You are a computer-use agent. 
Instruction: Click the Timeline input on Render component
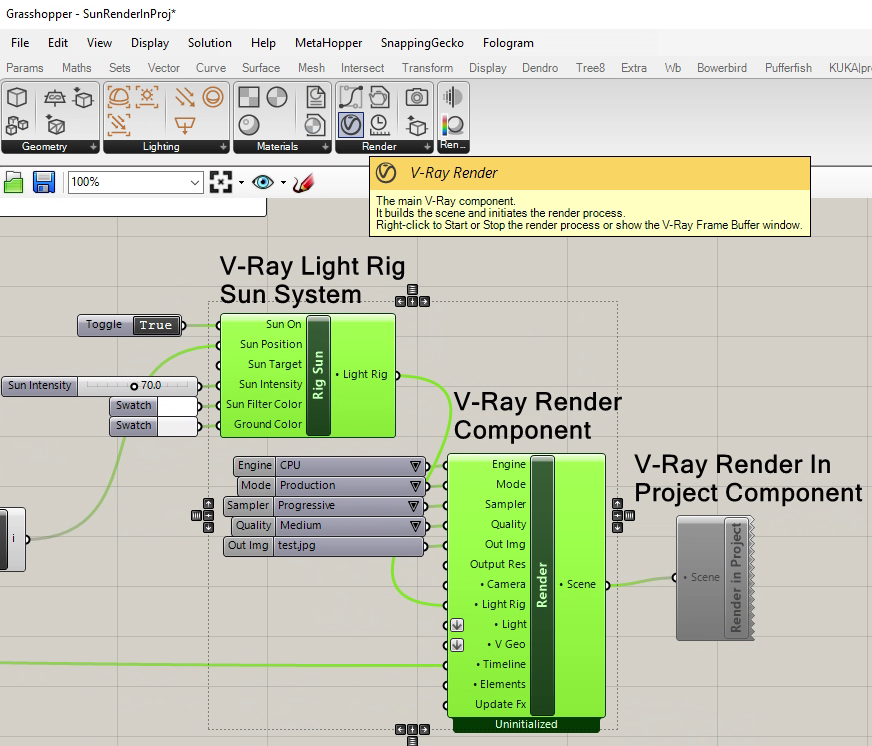(503, 664)
